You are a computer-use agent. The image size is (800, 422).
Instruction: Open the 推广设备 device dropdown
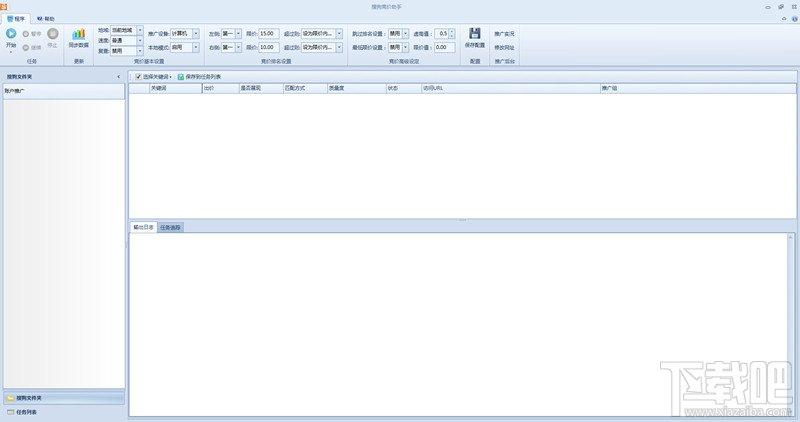(195, 33)
